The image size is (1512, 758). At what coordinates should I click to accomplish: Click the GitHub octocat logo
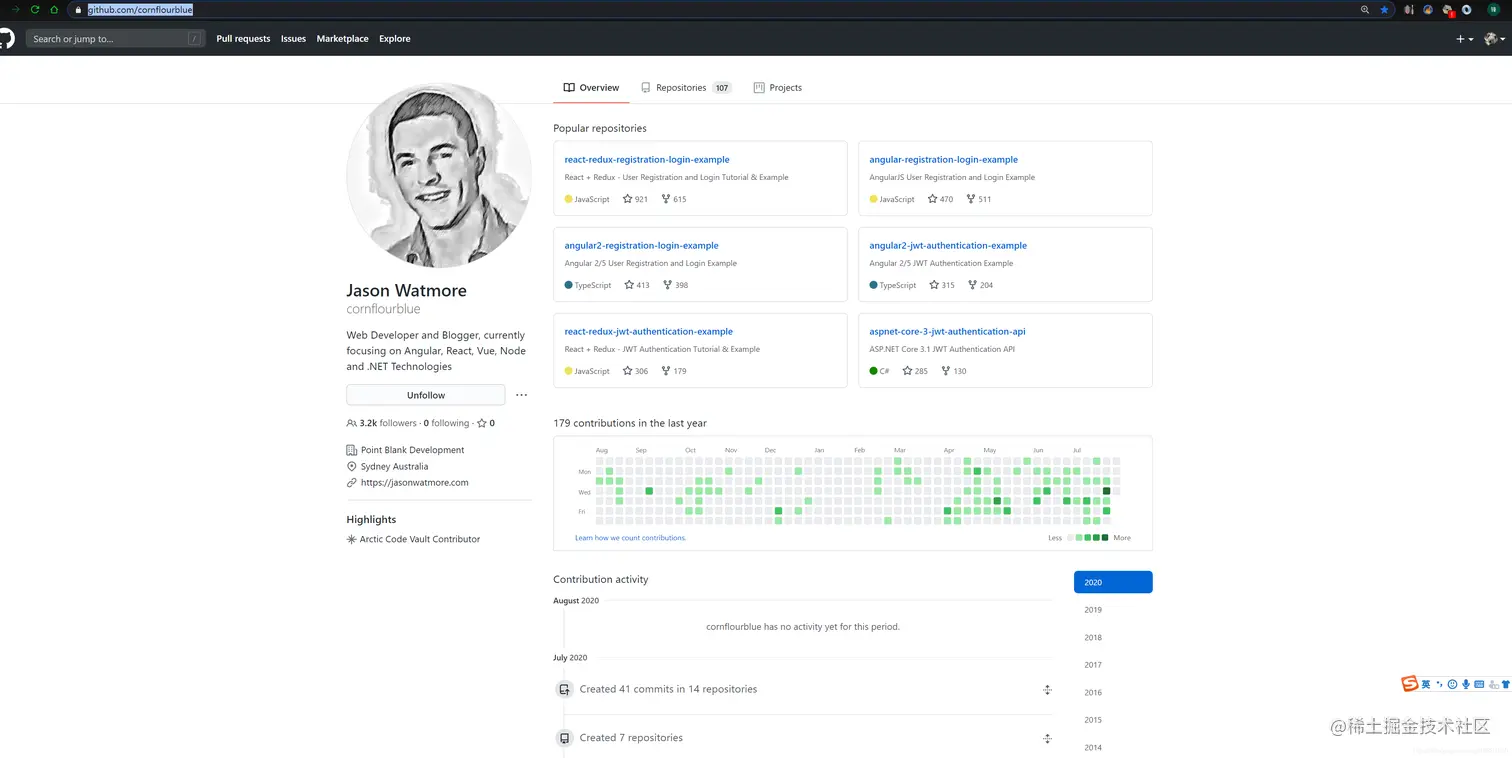[5, 38]
